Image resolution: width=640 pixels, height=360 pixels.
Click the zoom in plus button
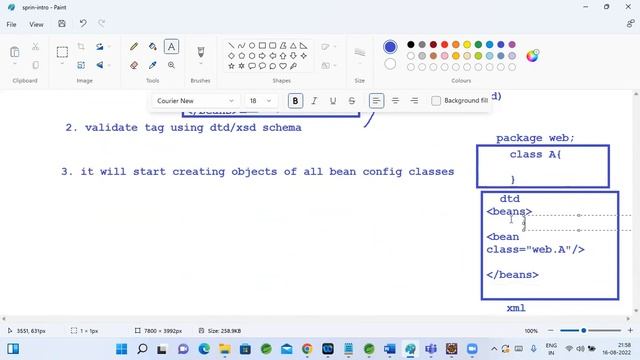coord(630,330)
